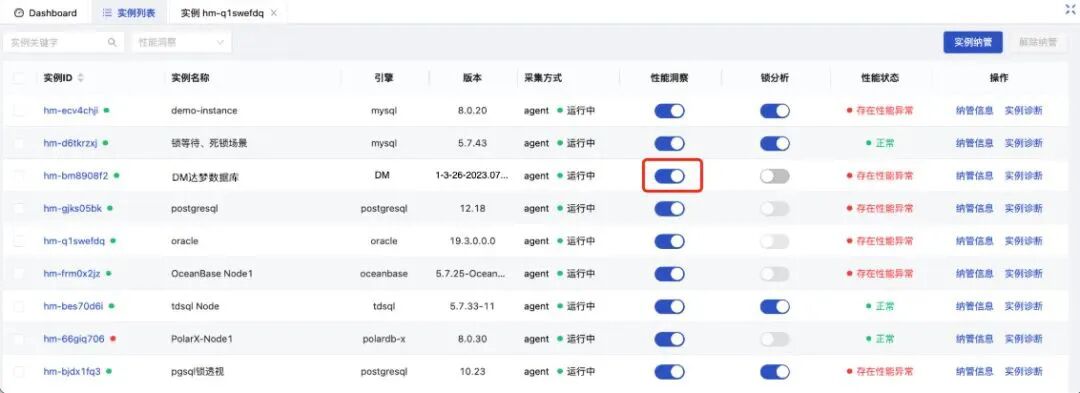Open instance link hm-66giq706
The width and height of the screenshot is (1080, 393).
click(74, 339)
